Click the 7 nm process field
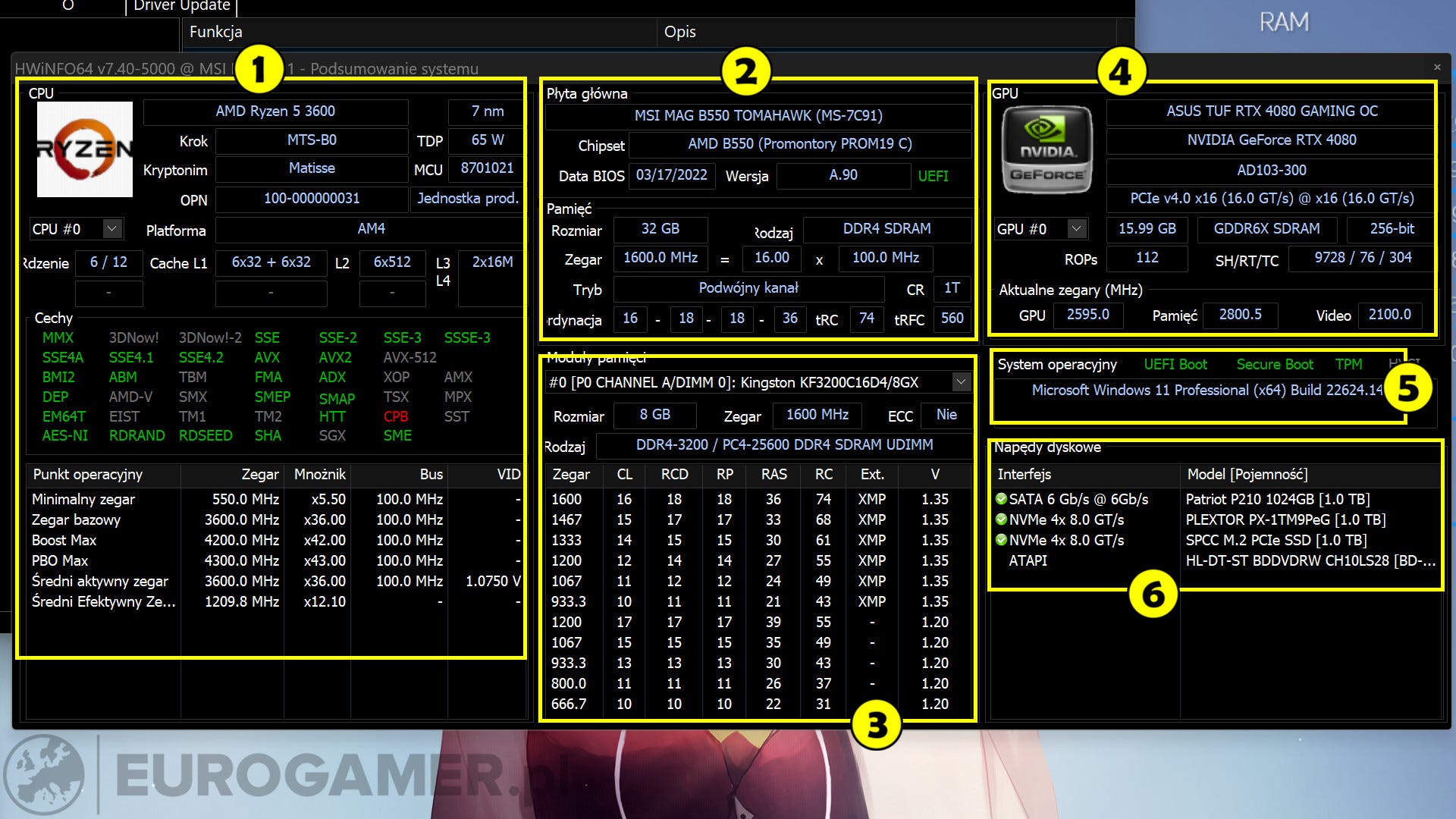Viewport: 1456px width, 819px height. click(x=487, y=111)
